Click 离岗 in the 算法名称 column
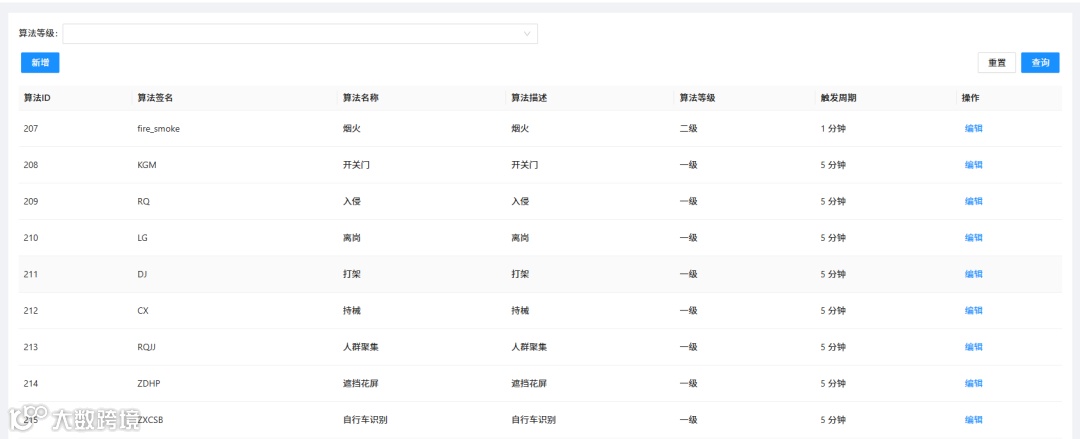Image resolution: width=1080 pixels, height=439 pixels. 352,238
